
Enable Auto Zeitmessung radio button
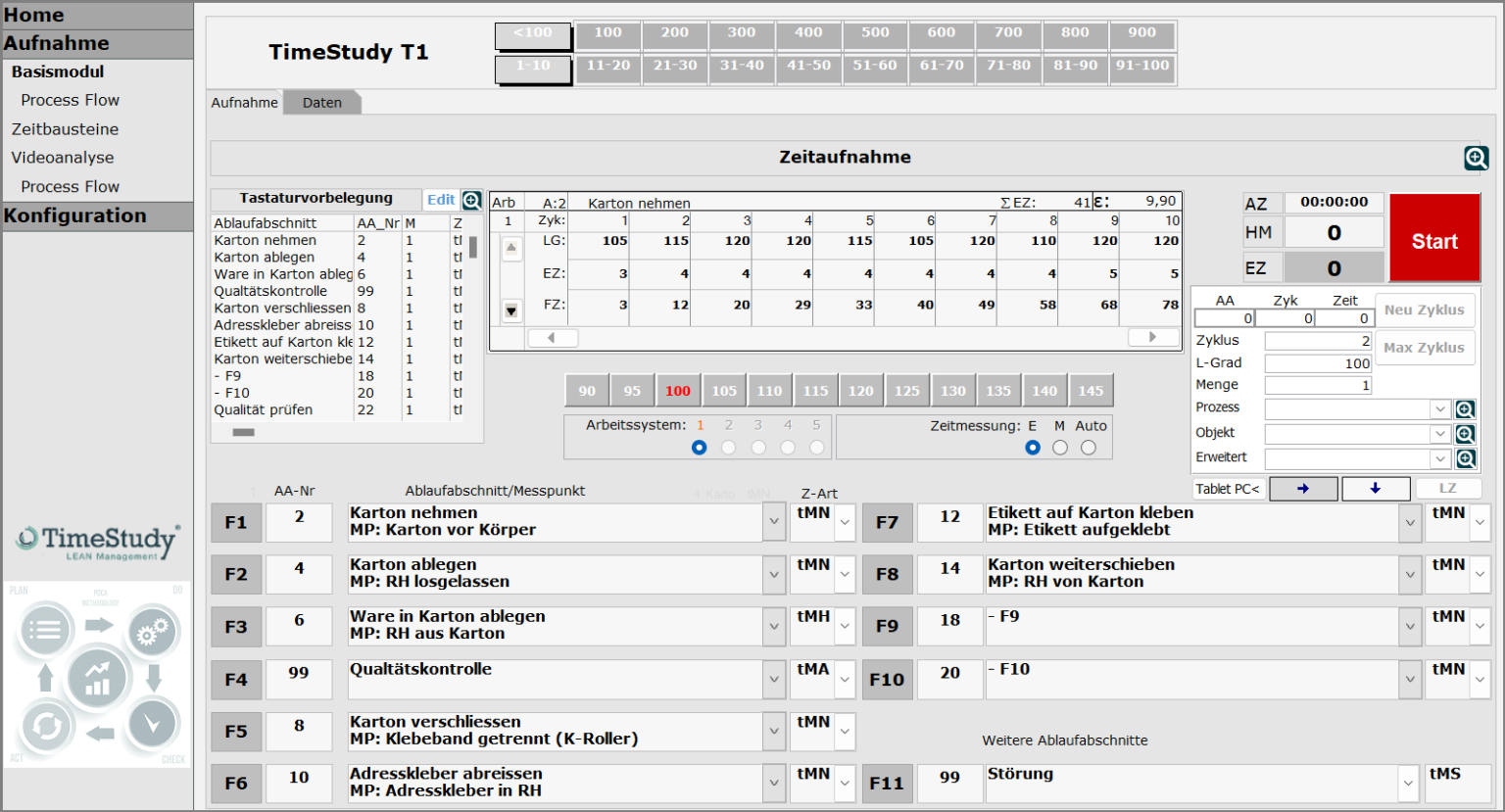pyautogui.click(x=1088, y=448)
